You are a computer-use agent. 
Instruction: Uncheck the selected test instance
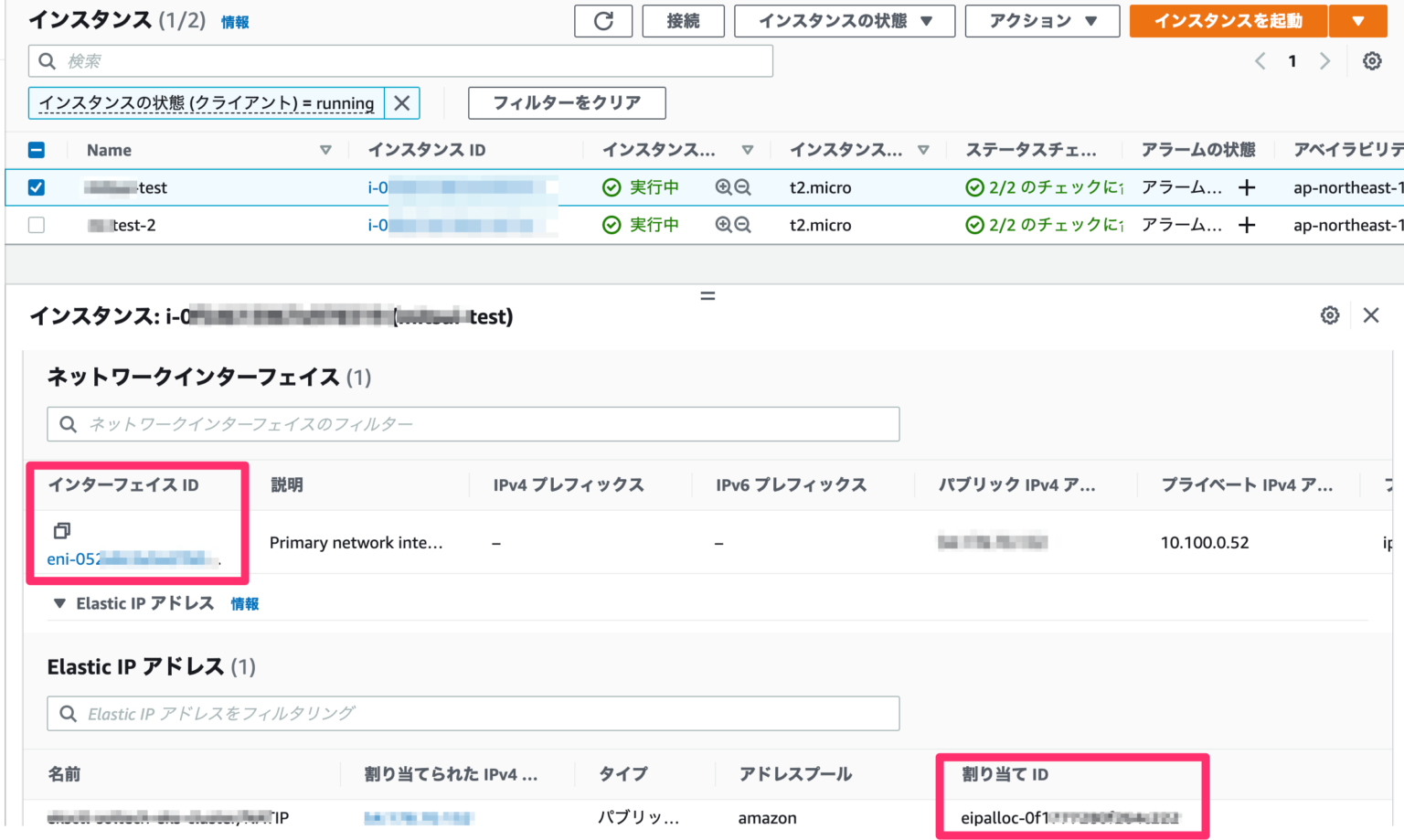(36, 187)
